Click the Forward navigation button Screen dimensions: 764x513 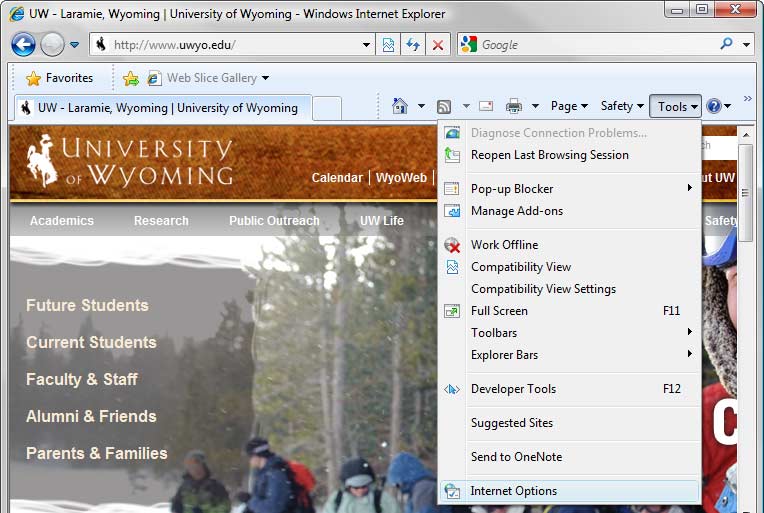(x=52, y=45)
